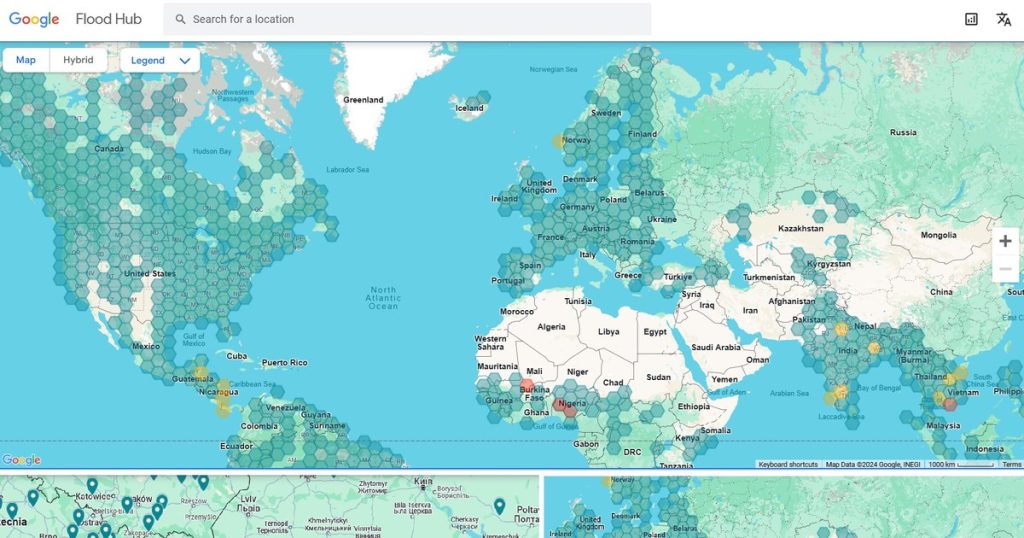Screen dimensions: 1024x538
Task: Click the Sudan label
Action: 658,377
